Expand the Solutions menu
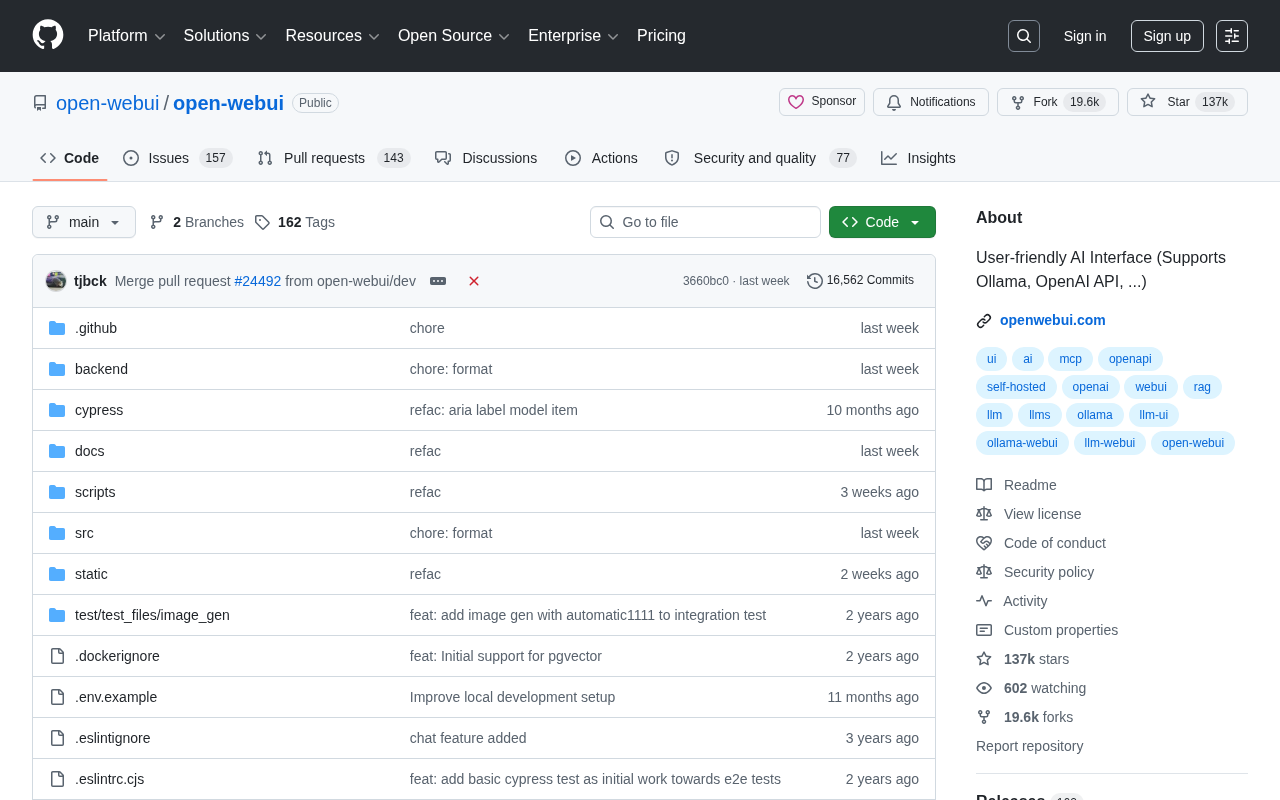Image resolution: width=1280 pixels, height=800 pixels. click(x=225, y=36)
